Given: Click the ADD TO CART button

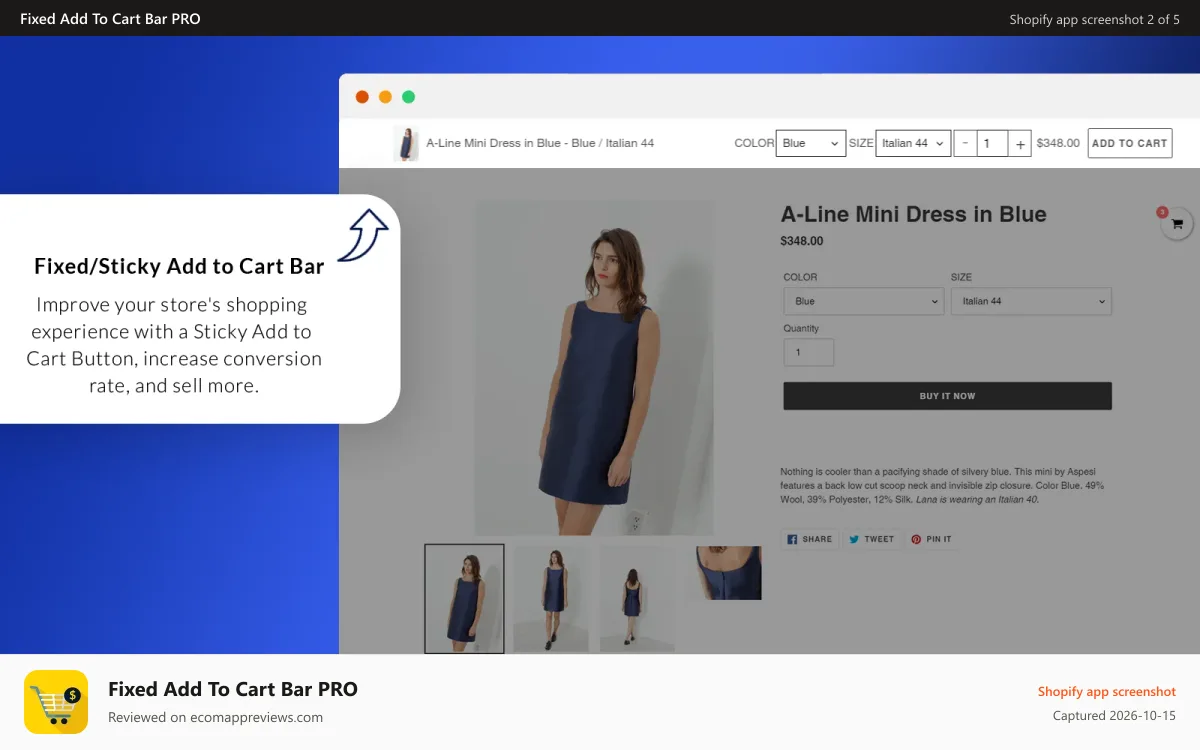Looking at the screenshot, I should (1130, 143).
